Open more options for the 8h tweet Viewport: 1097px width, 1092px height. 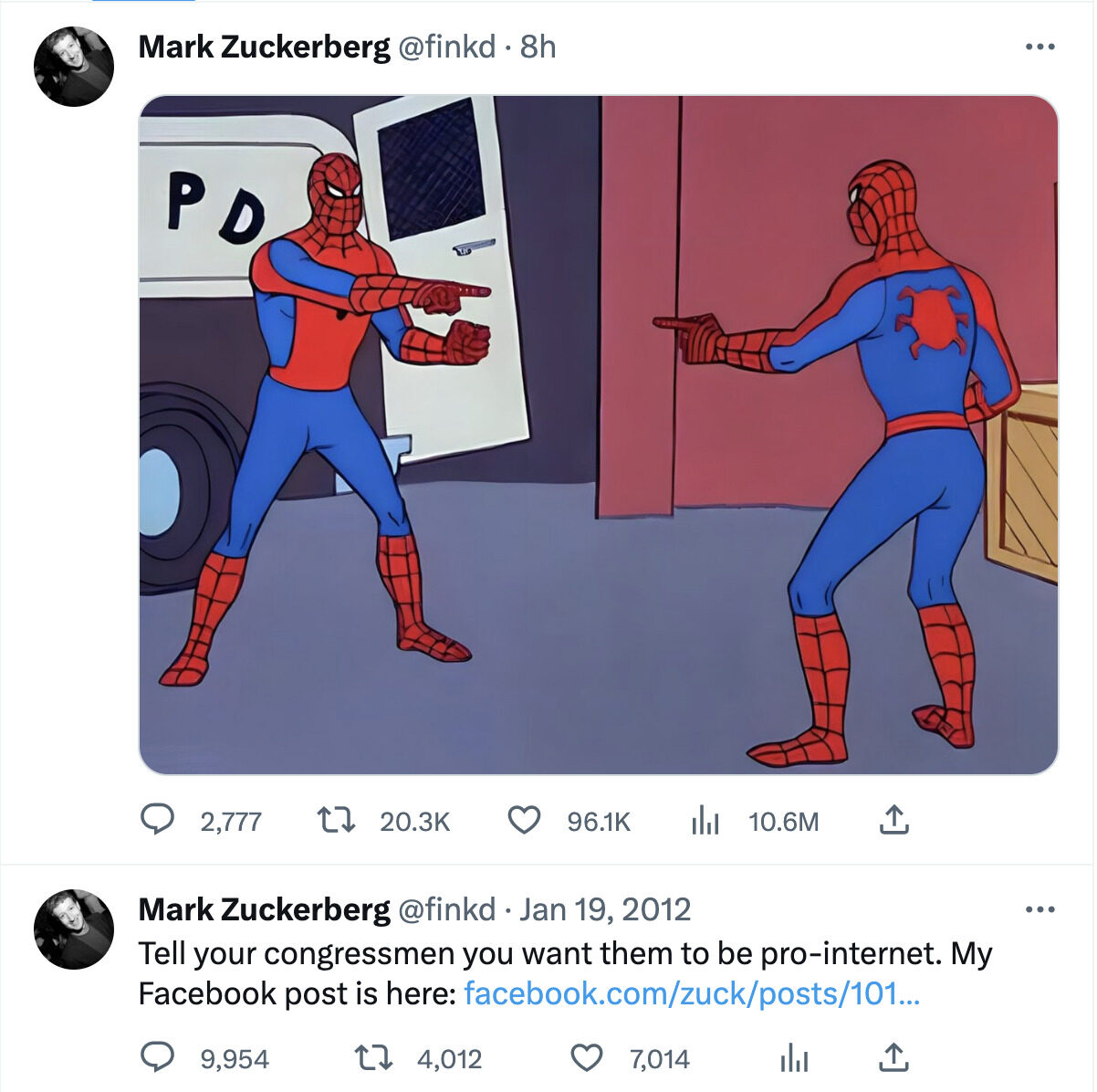[x=1040, y=47]
